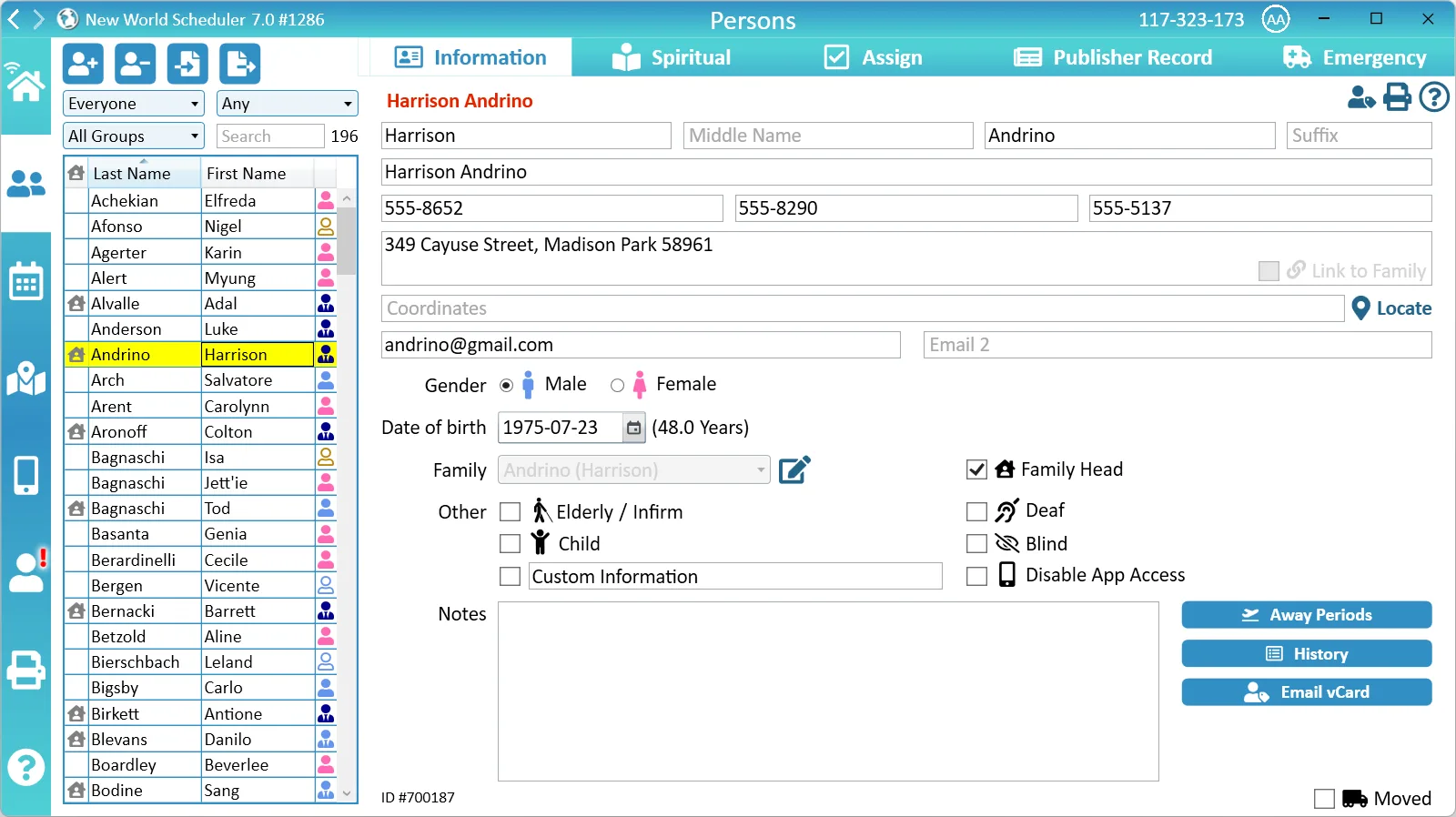Switch to the Spiritual tab
Viewport: 1456px width, 817px height.
click(x=672, y=57)
